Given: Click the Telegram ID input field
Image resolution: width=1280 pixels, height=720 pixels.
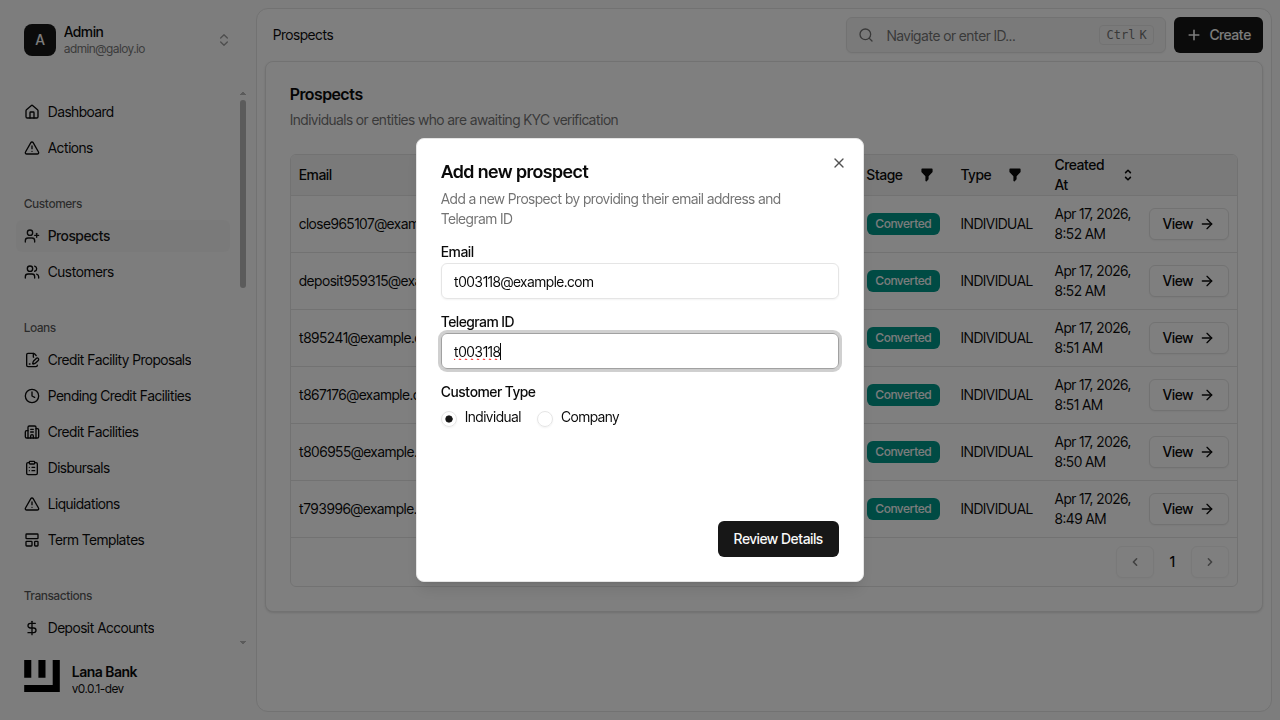Looking at the screenshot, I should pyautogui.click(x=640, y=351).
